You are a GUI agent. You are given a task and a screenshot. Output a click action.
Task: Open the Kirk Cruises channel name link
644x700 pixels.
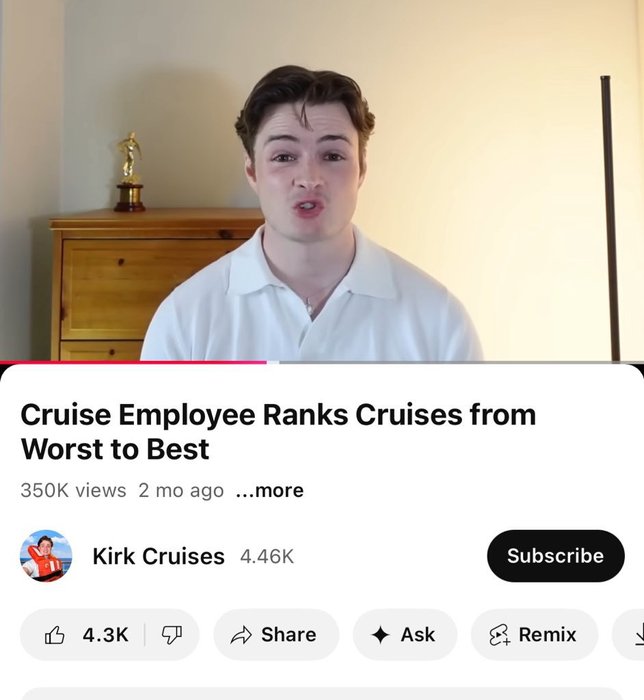(158, 556)
